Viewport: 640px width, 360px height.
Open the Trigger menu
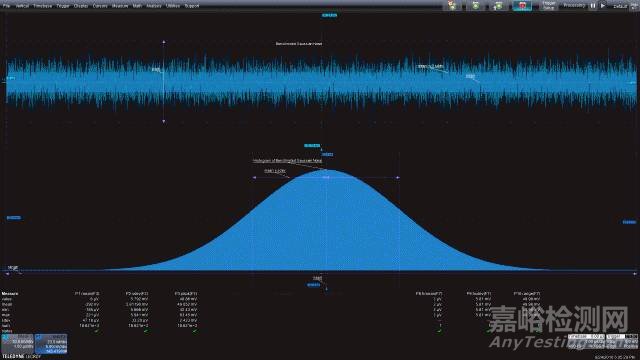click(x=63, y=6)
